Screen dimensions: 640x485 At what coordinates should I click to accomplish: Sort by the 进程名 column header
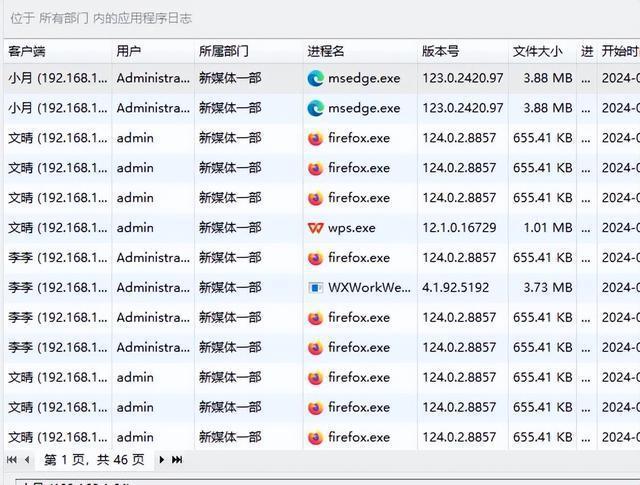tap(360, 51)
